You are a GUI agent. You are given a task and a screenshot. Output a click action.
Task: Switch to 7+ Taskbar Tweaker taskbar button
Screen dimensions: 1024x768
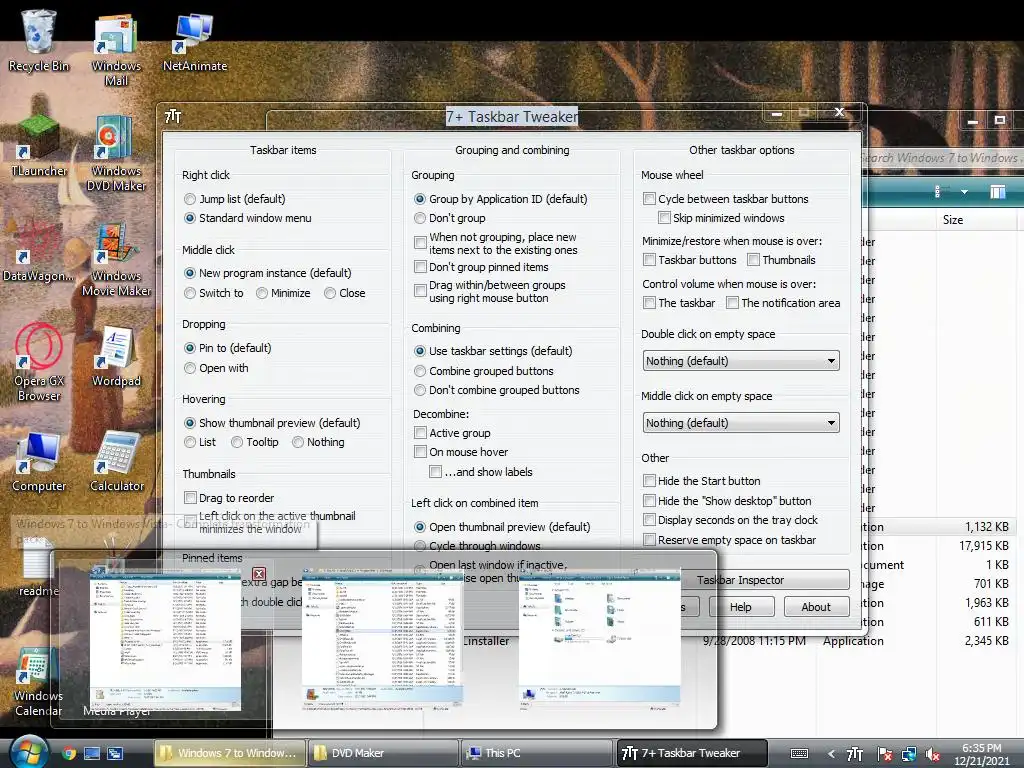(x=690, y=753)
